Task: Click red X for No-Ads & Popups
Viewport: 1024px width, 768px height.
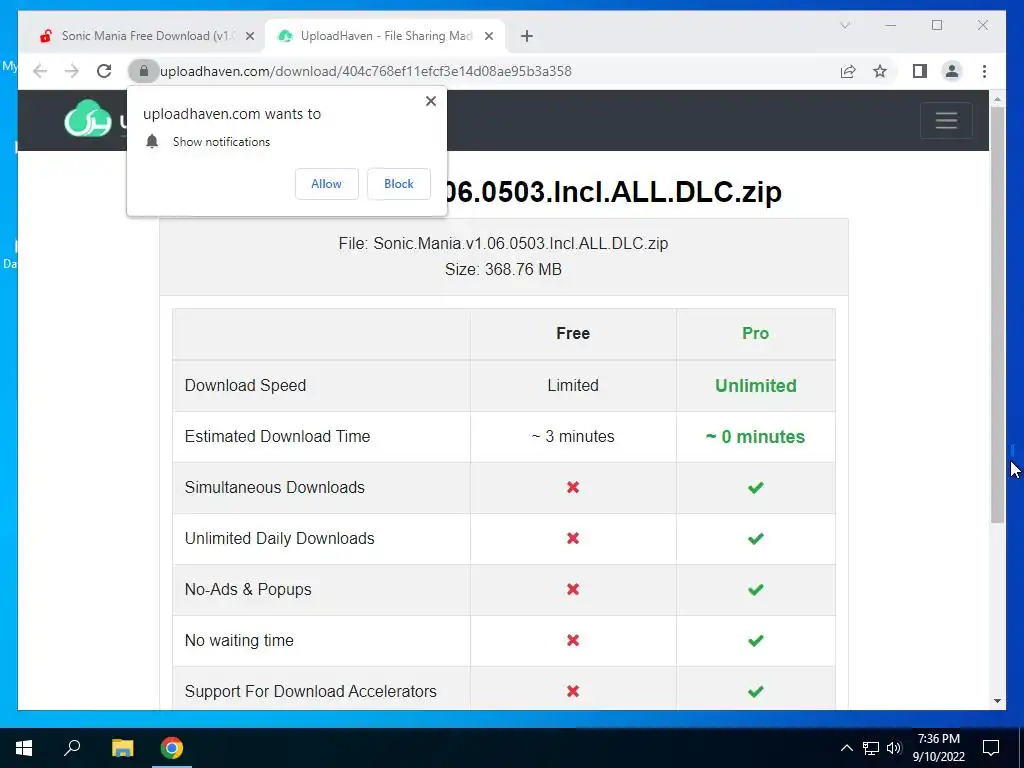Action: pyautogui.click(x=573, y=589)
